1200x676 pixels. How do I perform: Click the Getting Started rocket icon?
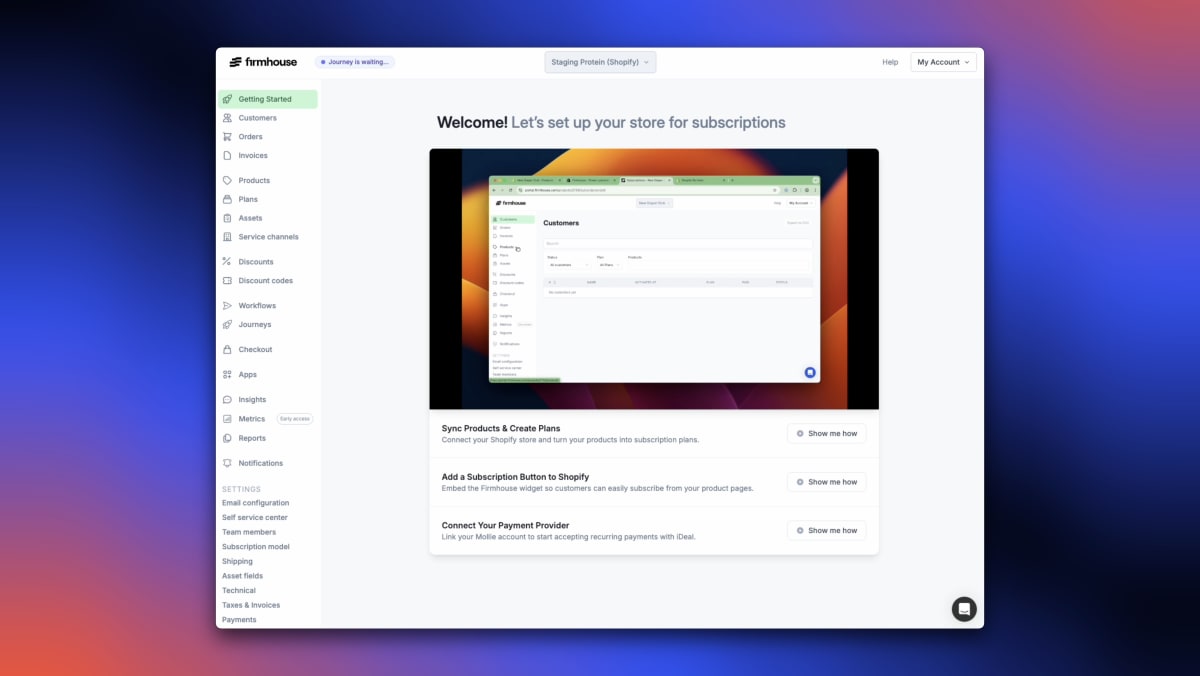[x=228, y=99]
